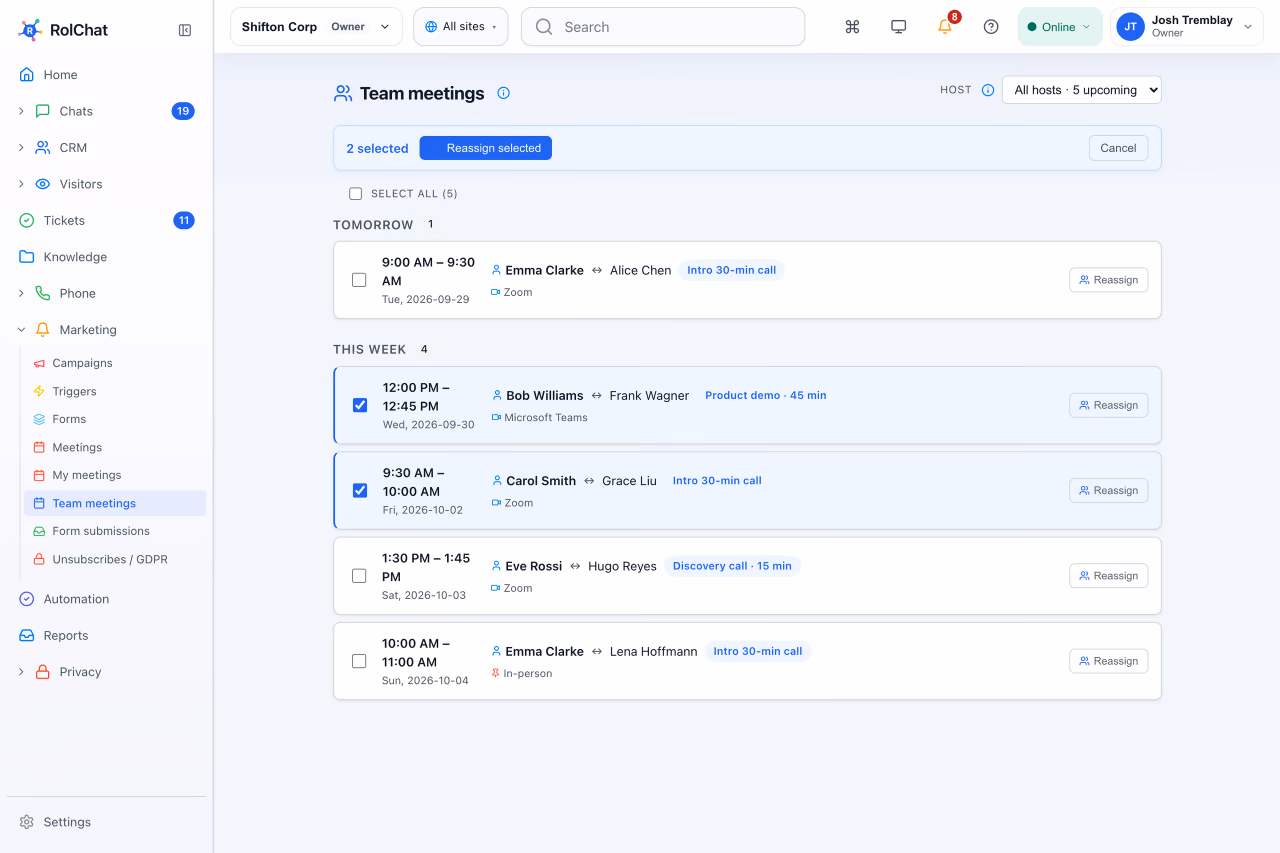Click the monitor display icon
The image size is (1280, 853).
coord(898,27)
